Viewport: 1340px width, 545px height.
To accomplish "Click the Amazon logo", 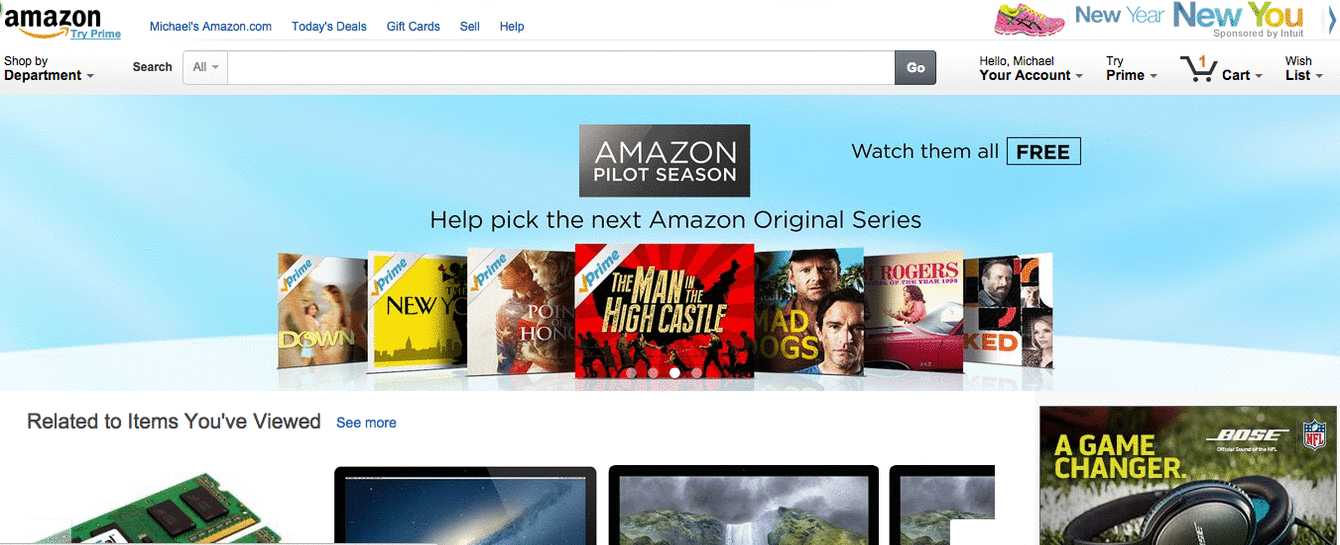I will coord(52,19).
